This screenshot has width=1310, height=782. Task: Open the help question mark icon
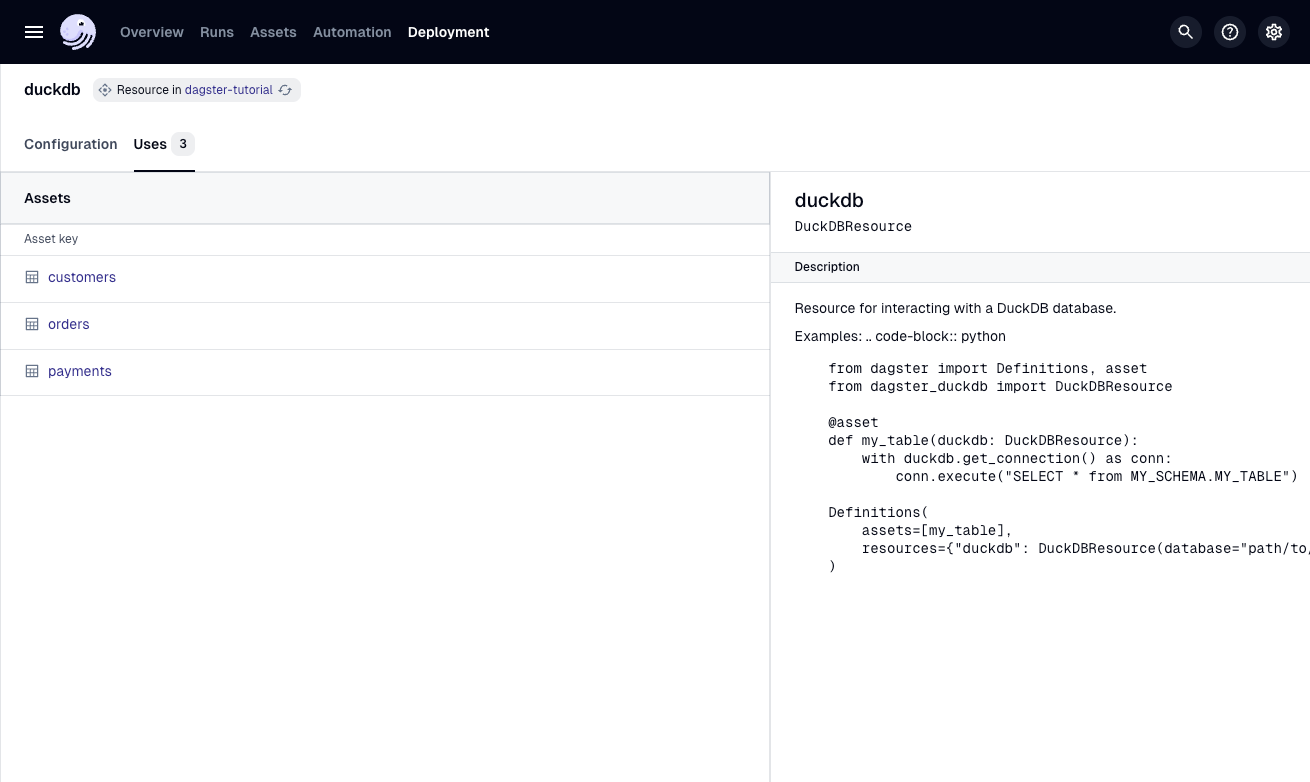point(1230,32)
